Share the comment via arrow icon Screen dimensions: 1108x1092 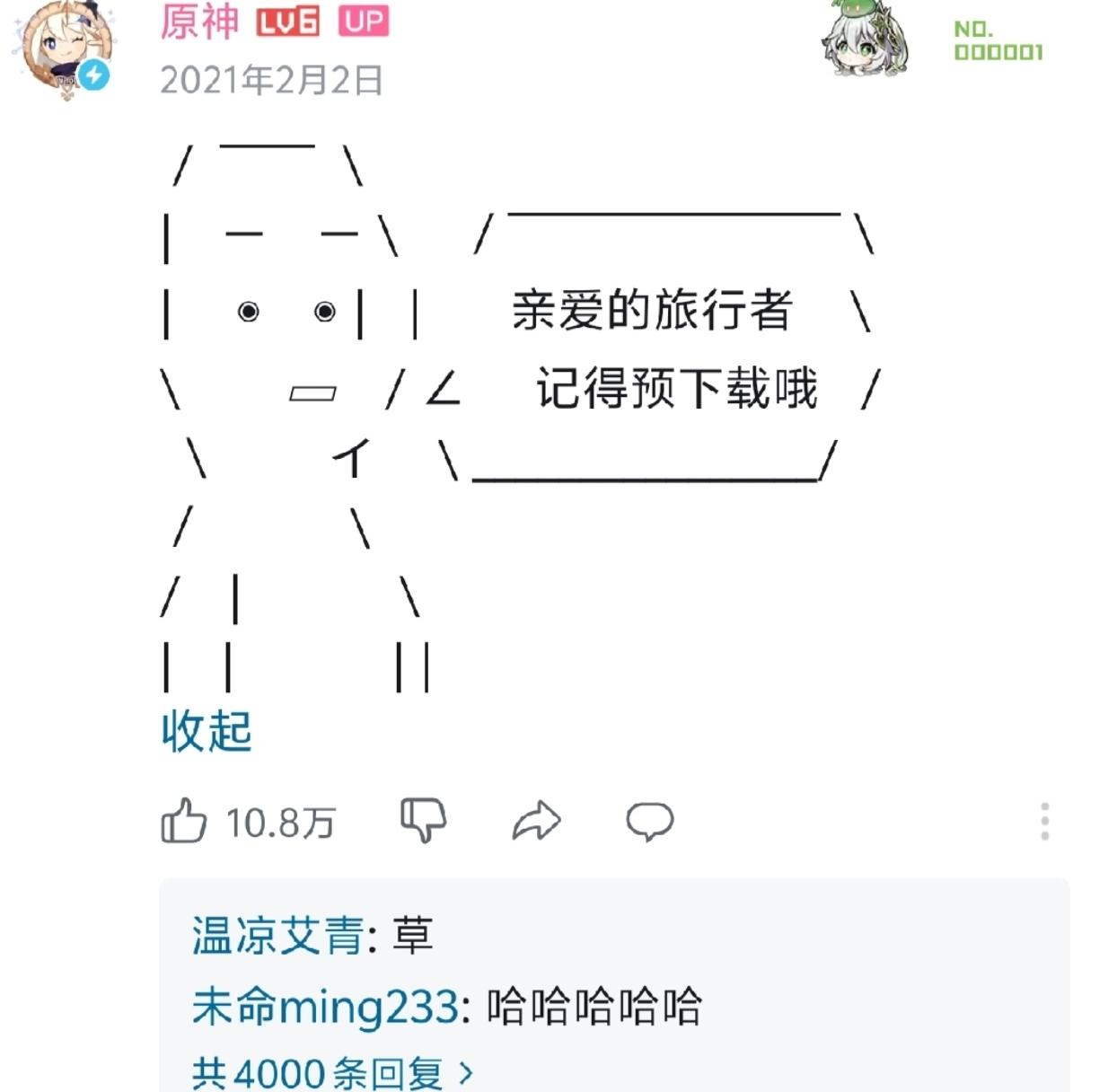point(536,821)
